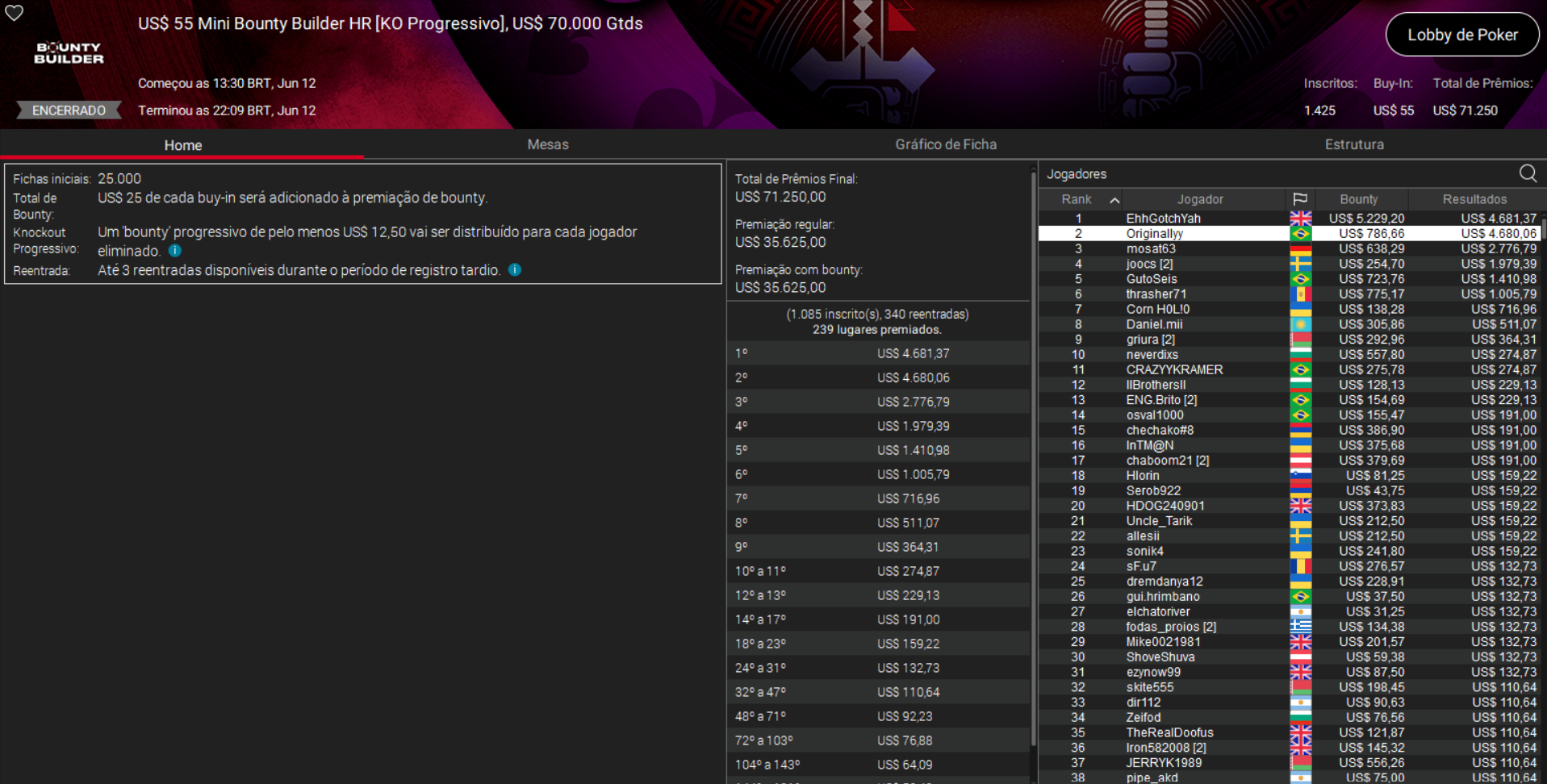1547x784 pixels.
Task: Click Premiação com bounty amount
Action: (x=780, y=287)
